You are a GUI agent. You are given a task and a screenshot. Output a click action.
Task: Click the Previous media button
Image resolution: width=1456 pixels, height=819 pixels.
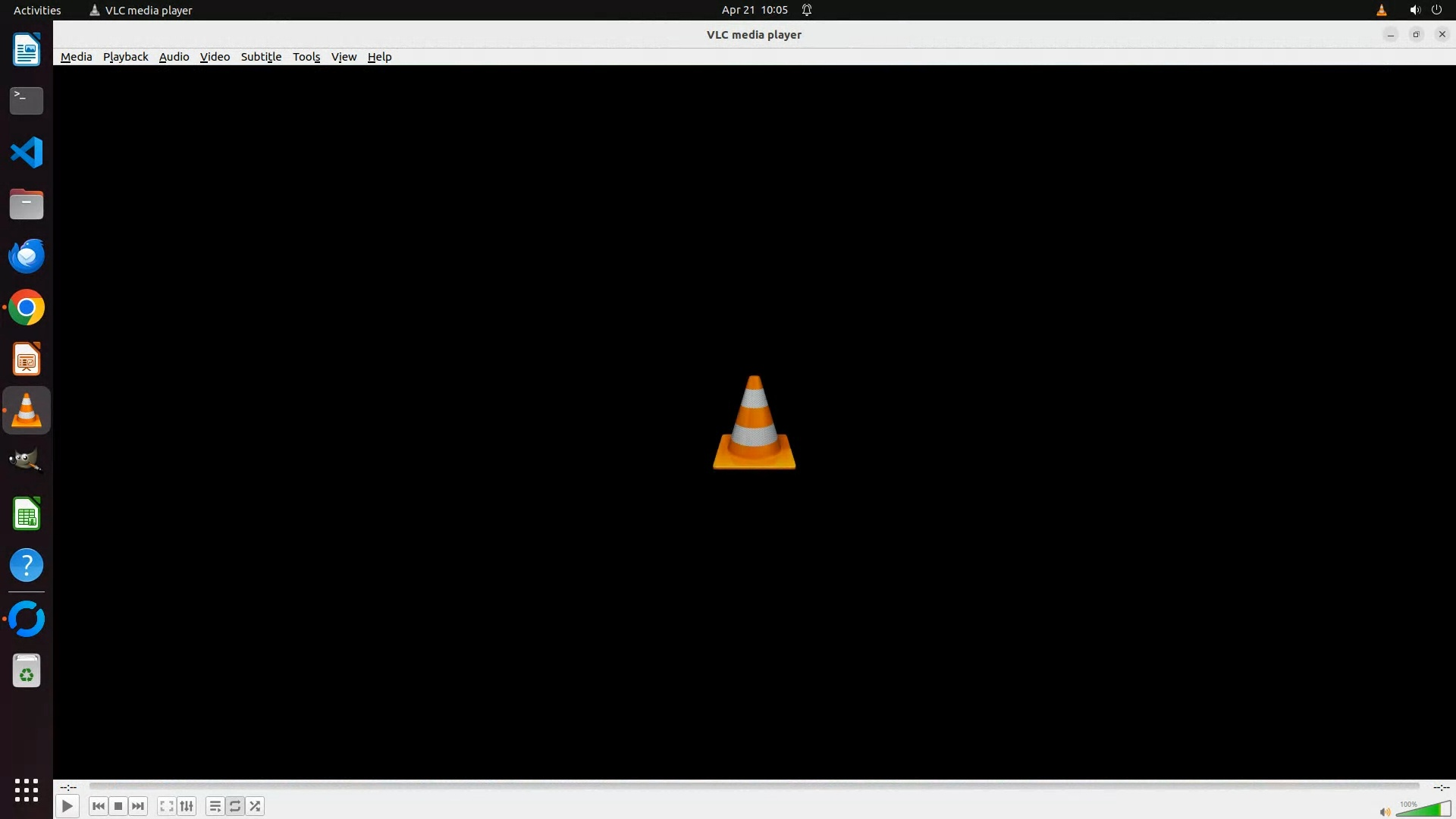click(x=98, y=806)
